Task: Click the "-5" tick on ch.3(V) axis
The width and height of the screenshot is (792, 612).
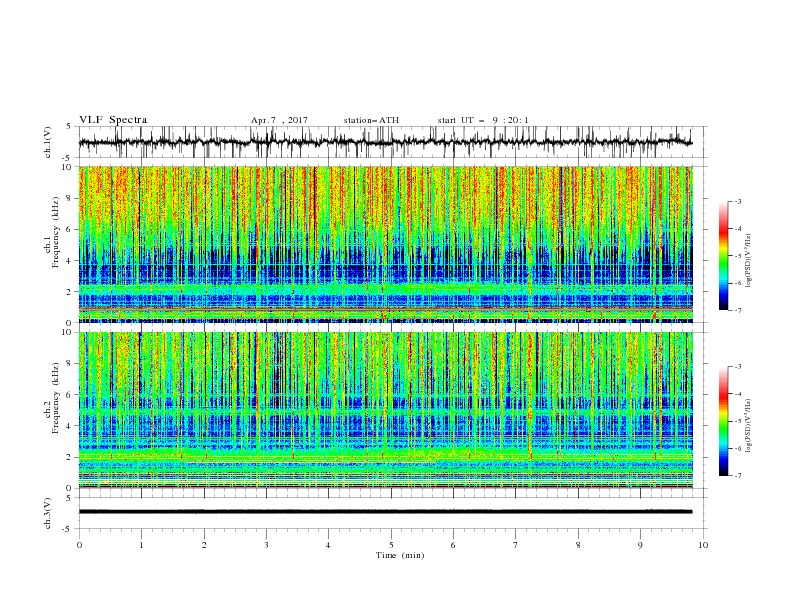Action: click(68, 529)
